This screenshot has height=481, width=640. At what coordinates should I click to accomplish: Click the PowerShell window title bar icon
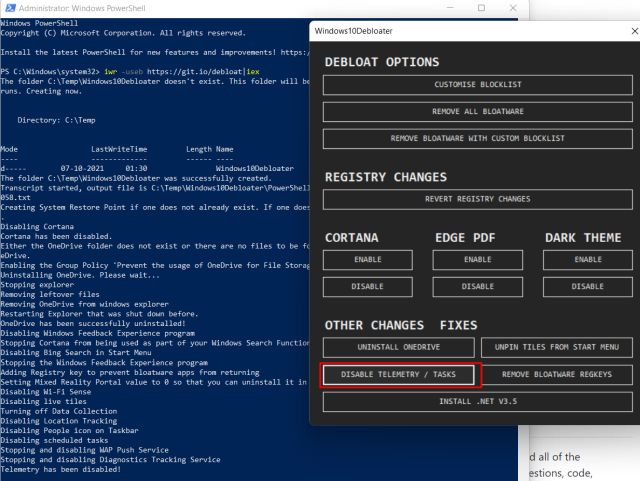(x=10, y=8)
